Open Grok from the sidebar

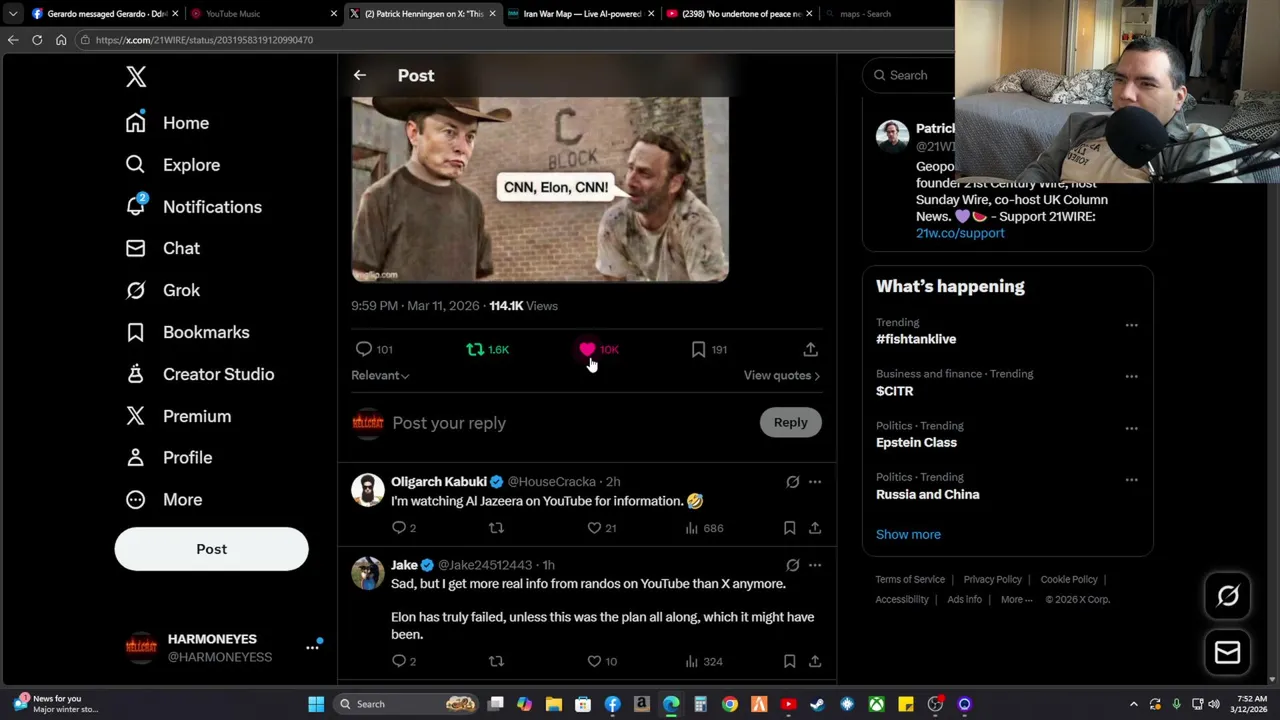(162, 290)
